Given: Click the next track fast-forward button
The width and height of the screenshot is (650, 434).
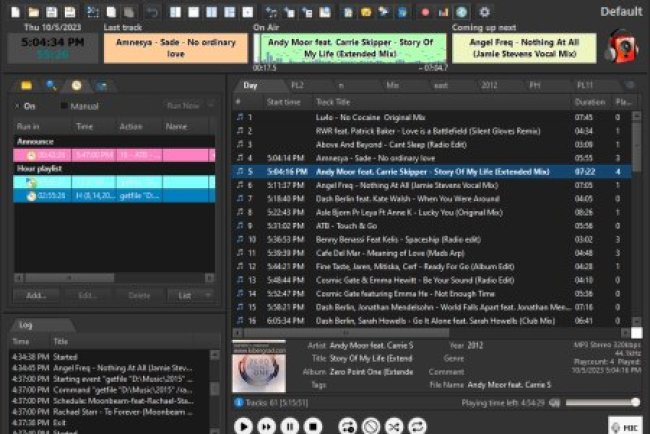Looking at the screenshot, I should pyautogui.click(x=267, y=426).
